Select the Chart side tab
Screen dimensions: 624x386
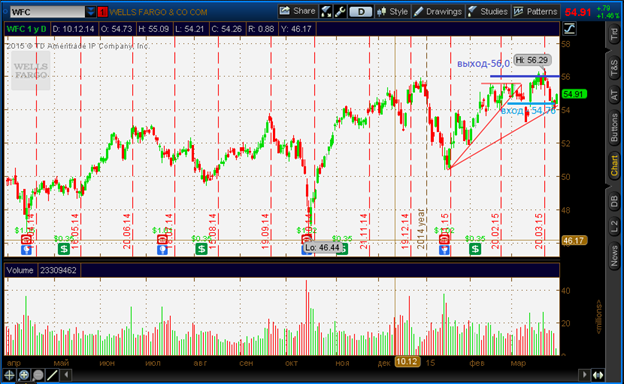point(614,166)
